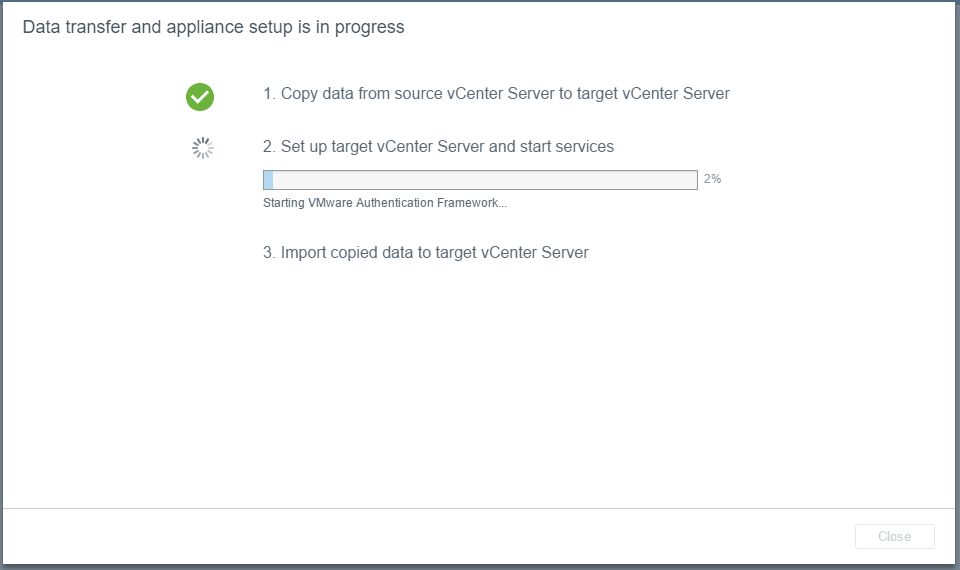Click the number '2.' of the second step

coord(269,146)
